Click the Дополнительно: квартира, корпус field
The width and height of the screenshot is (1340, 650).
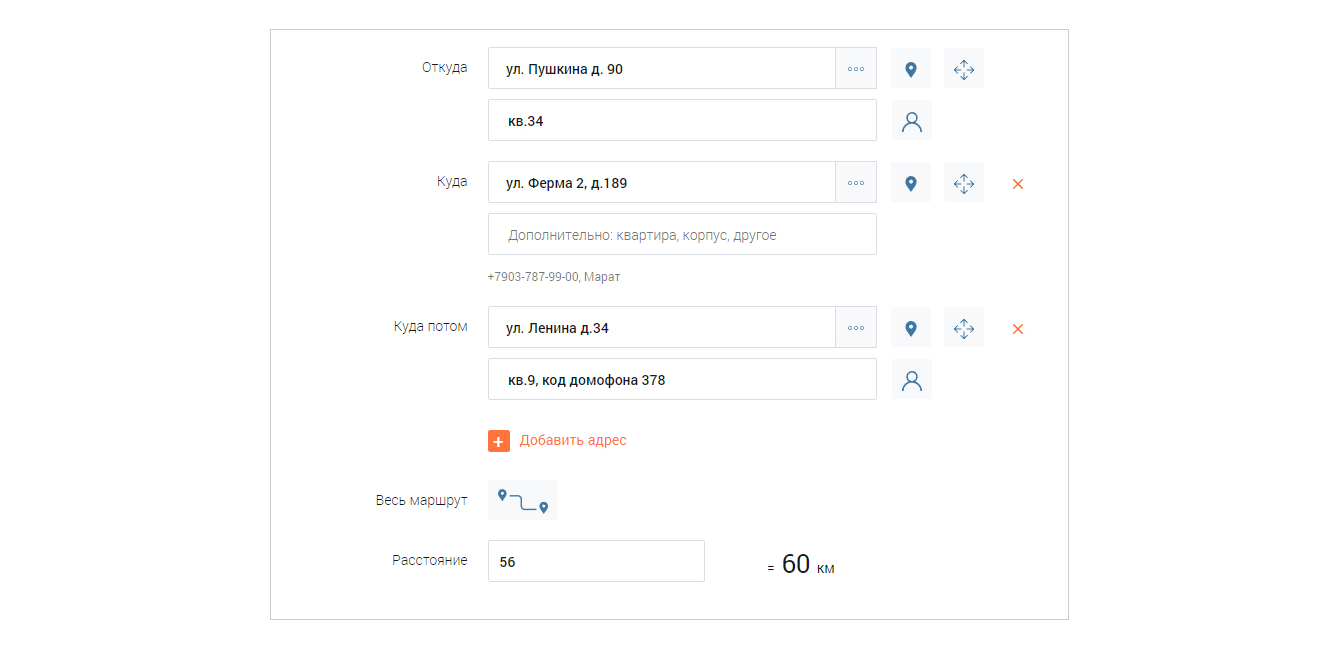[682, 235]
